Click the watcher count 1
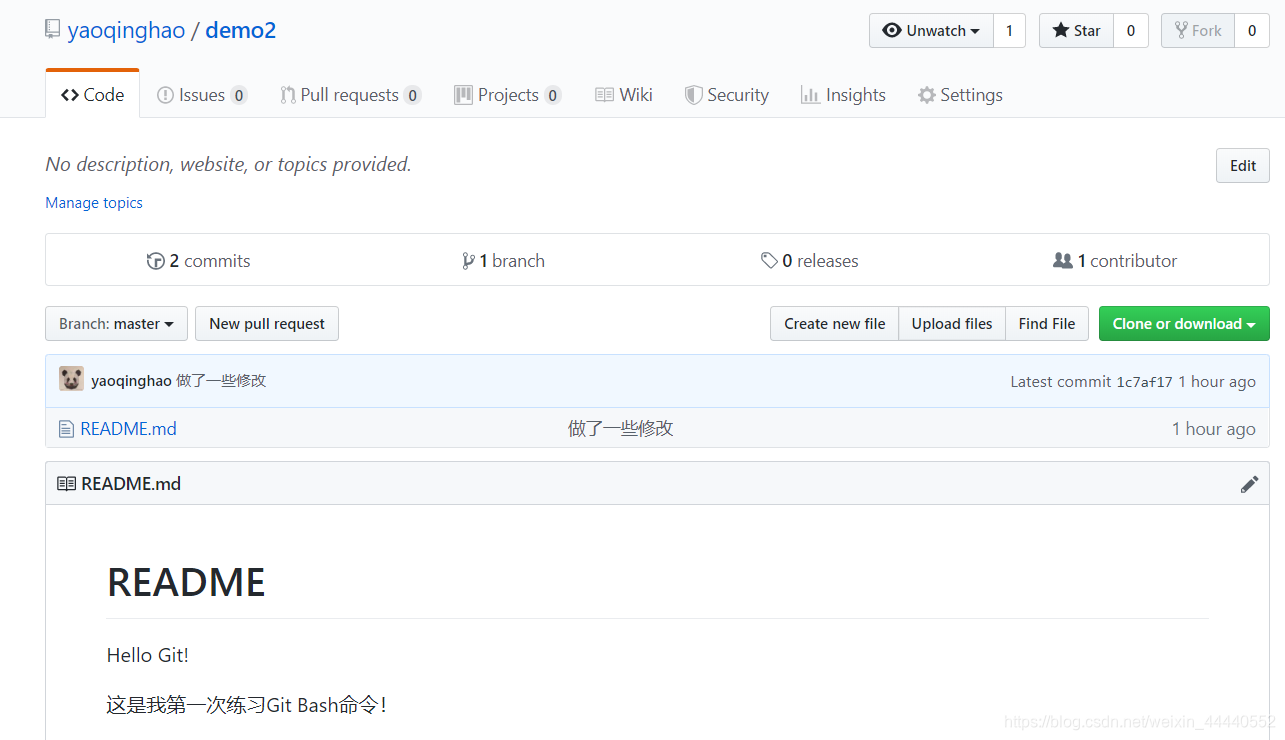 1009,31
